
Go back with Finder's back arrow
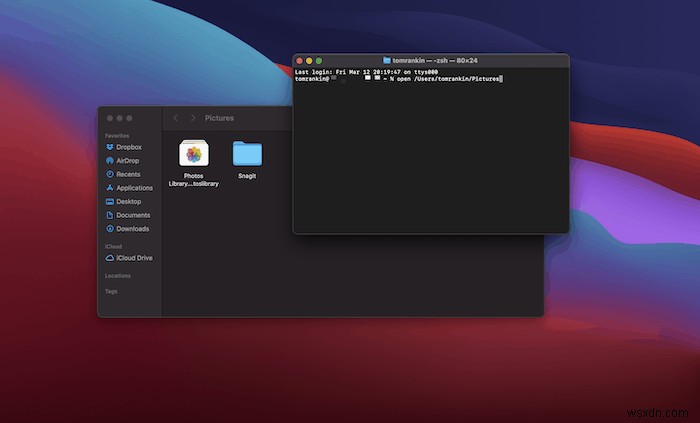coord(175,118)
